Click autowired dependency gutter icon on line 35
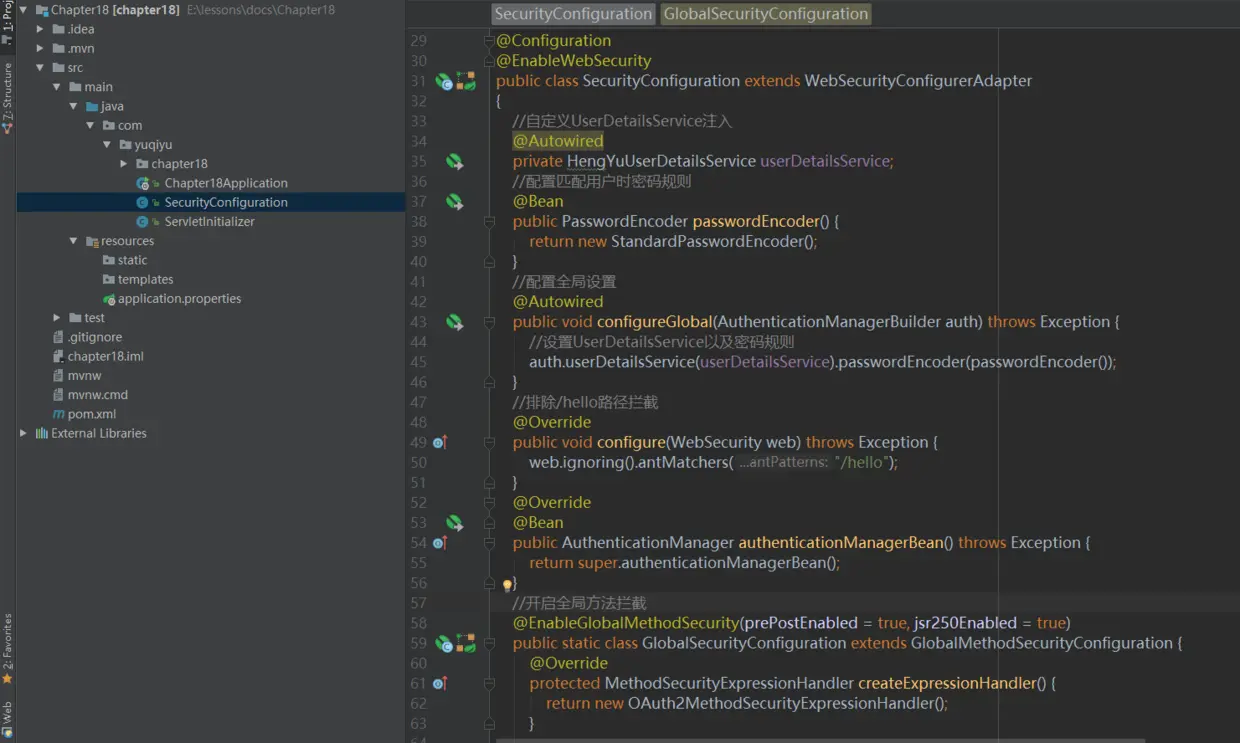Image resolution: width=1240 pixels, height=743 pixels. point(454,161)
